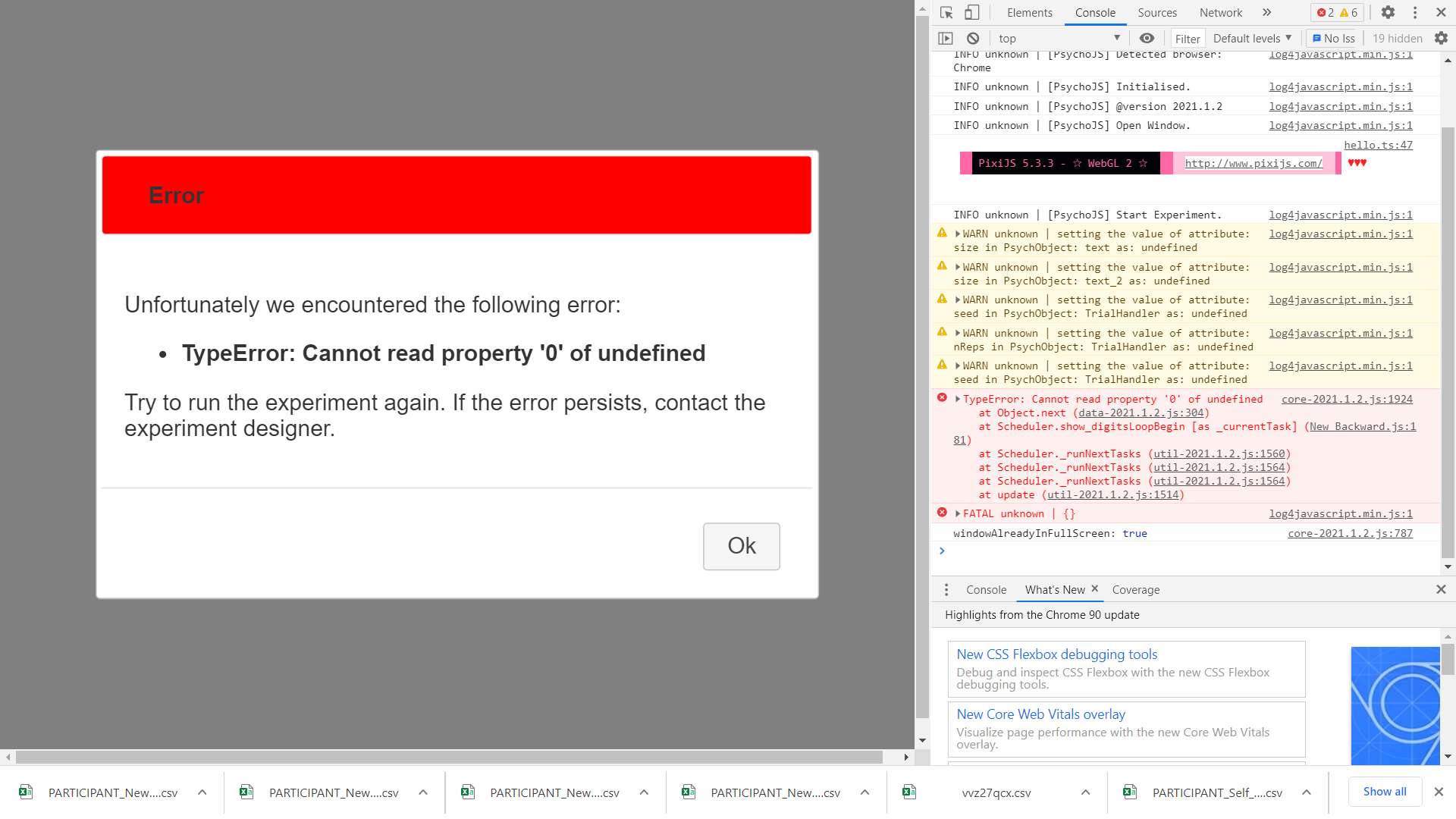Toggle the device toolbar icon
Image resolution: width=1456 pixels, height=819 pixels.
[x=972, y=12]
